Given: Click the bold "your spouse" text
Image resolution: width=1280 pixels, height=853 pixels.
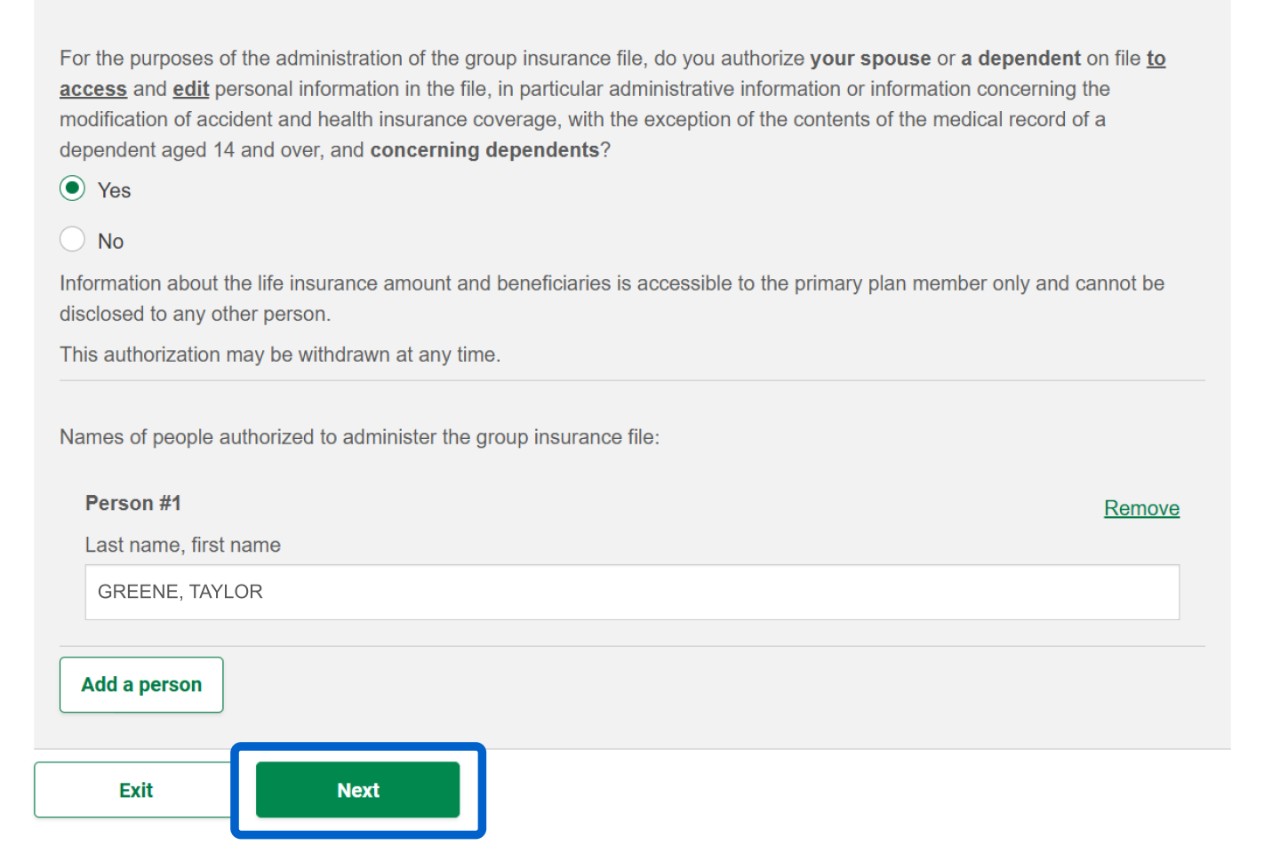Looking at the screenshot, I should (x=870, y=58).
